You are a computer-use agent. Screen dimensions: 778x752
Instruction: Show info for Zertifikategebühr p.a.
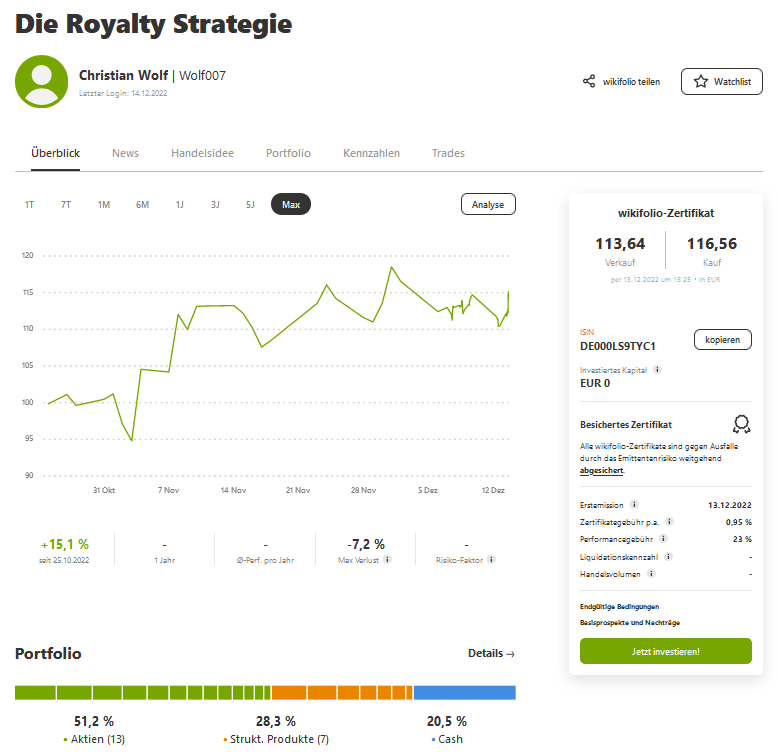click(x=669, y=521)
